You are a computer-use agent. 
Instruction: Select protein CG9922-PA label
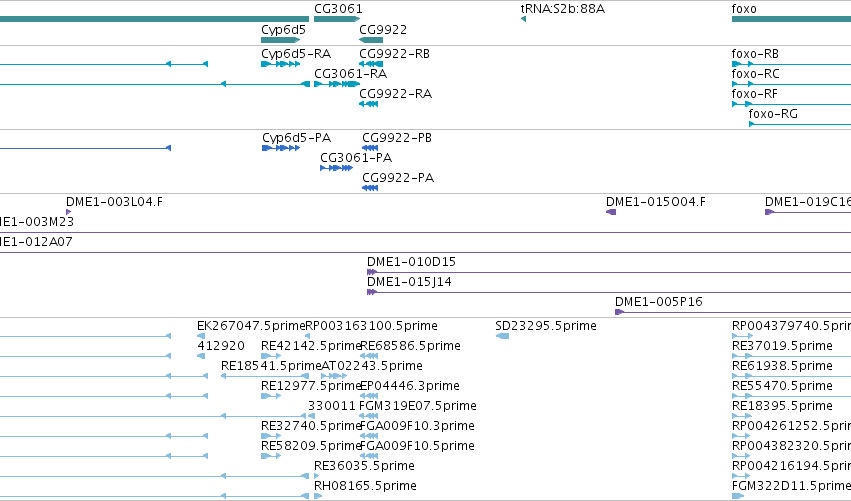[x=398, y=178]
